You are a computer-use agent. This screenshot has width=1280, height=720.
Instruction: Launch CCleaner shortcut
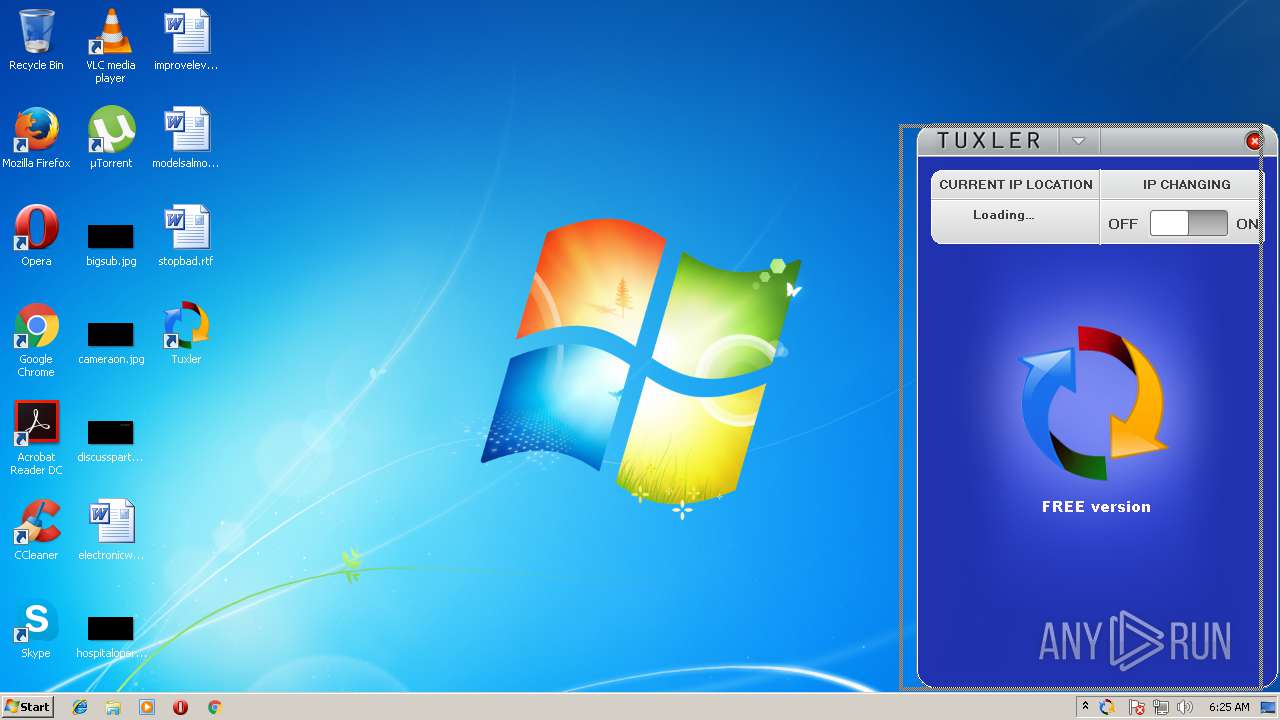(x=36, y=530)
